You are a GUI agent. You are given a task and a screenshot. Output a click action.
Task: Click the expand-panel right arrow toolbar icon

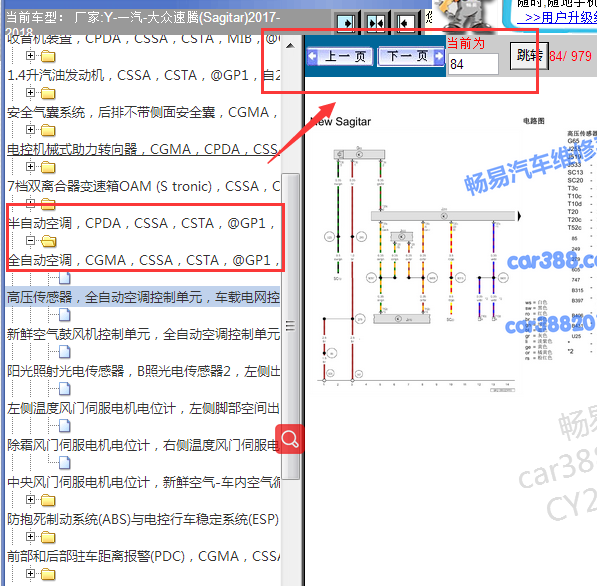[346, 23]
